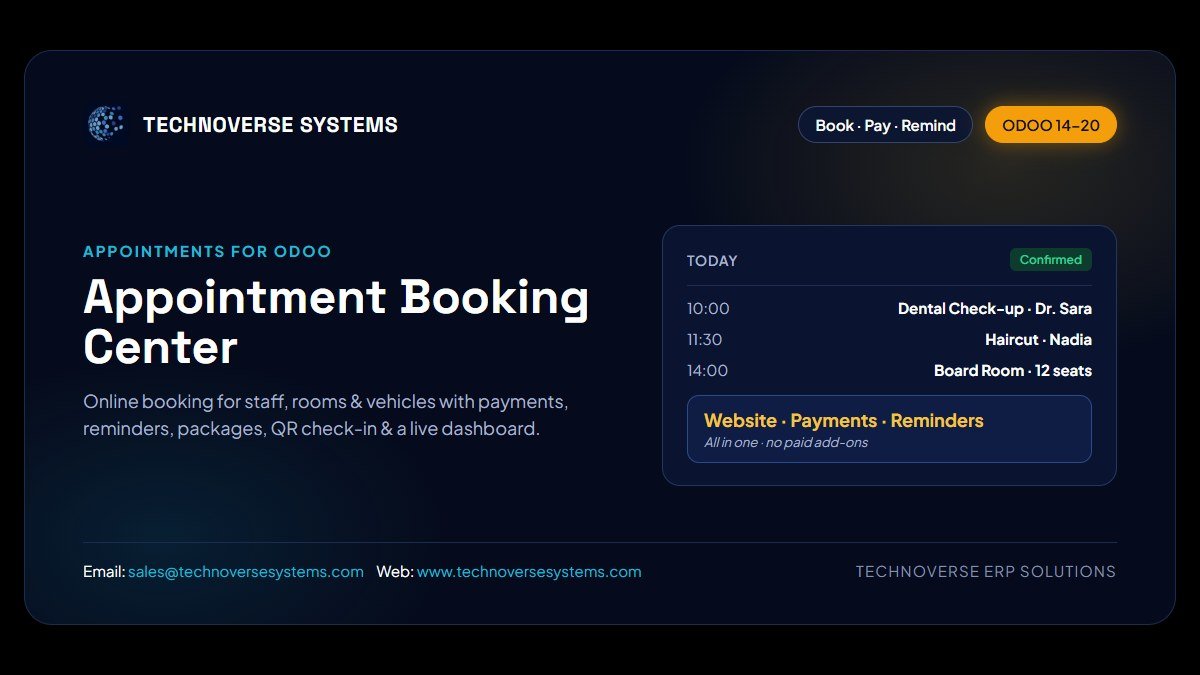Click Website · Payments · Reminders highlight text
The image size is (1200, 675).
[844, 421]
